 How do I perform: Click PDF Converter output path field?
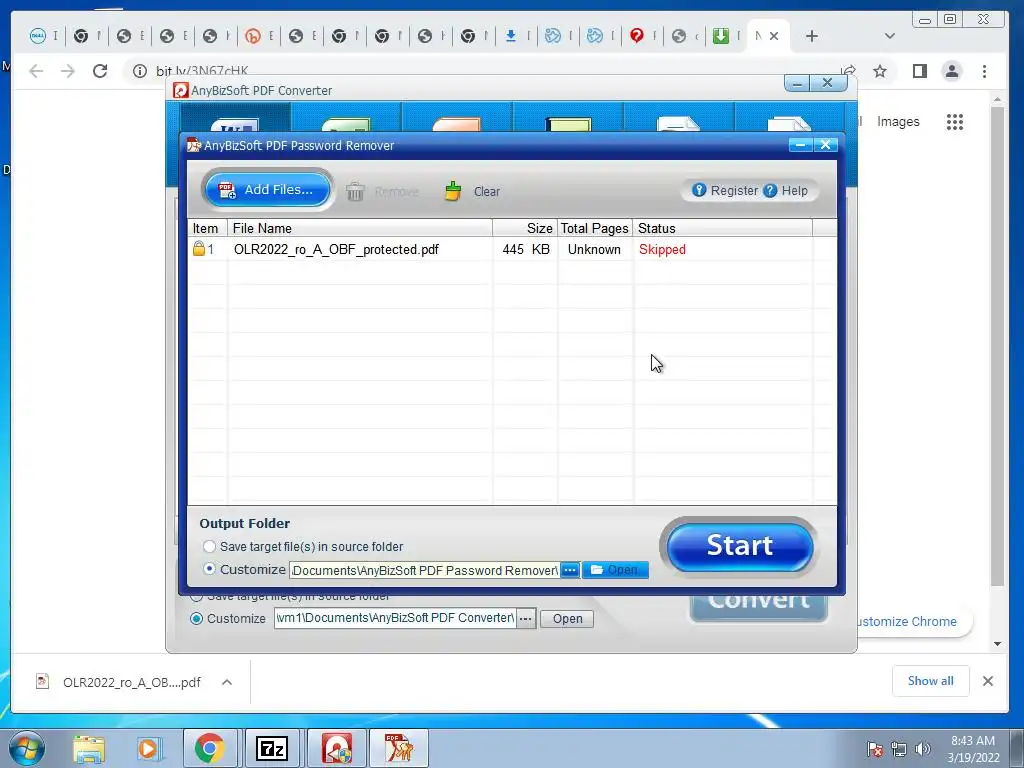[x=395, y=618]
